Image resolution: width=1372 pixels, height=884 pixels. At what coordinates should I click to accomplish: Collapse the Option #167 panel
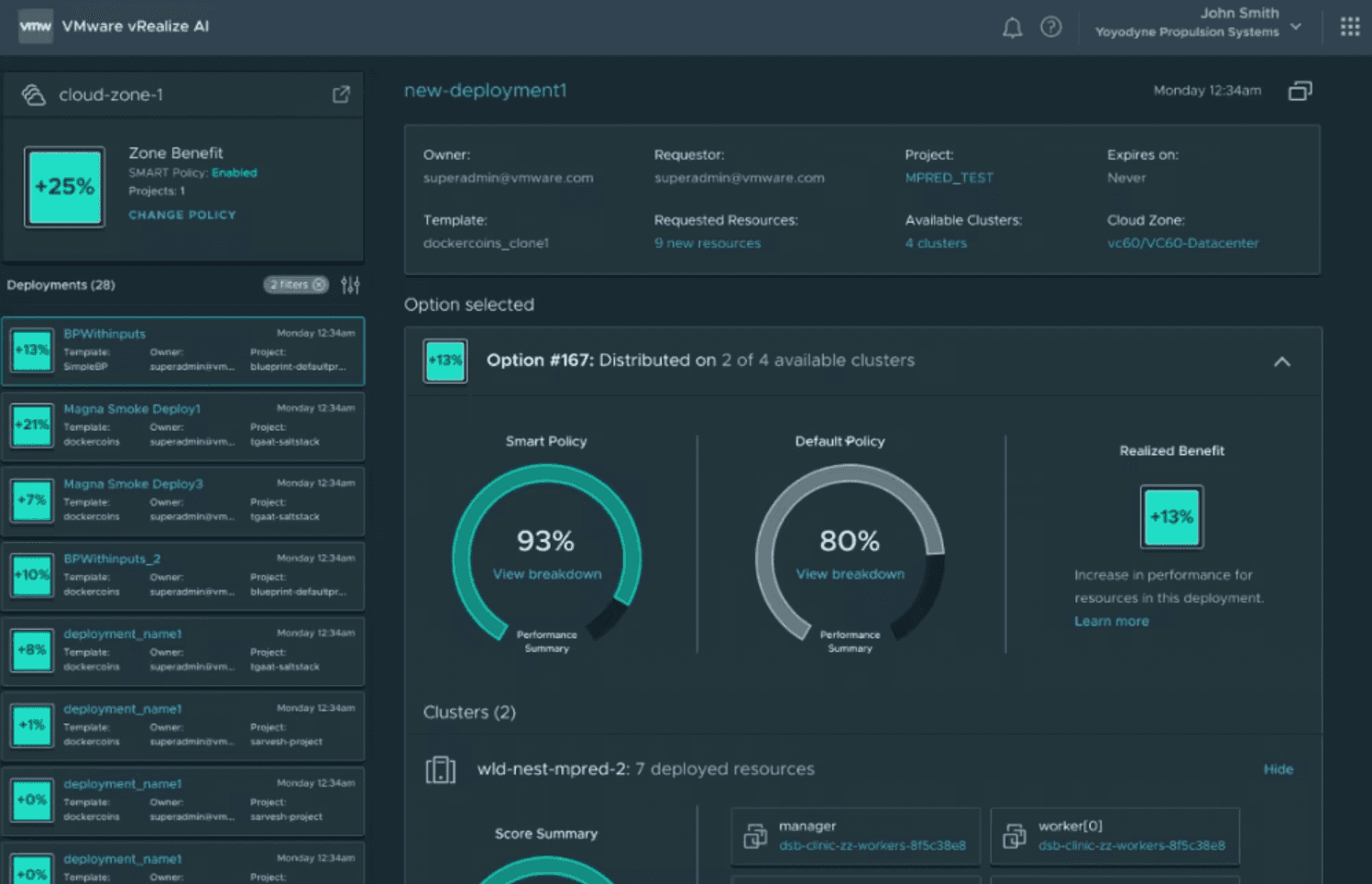[x=1281, y=361]
